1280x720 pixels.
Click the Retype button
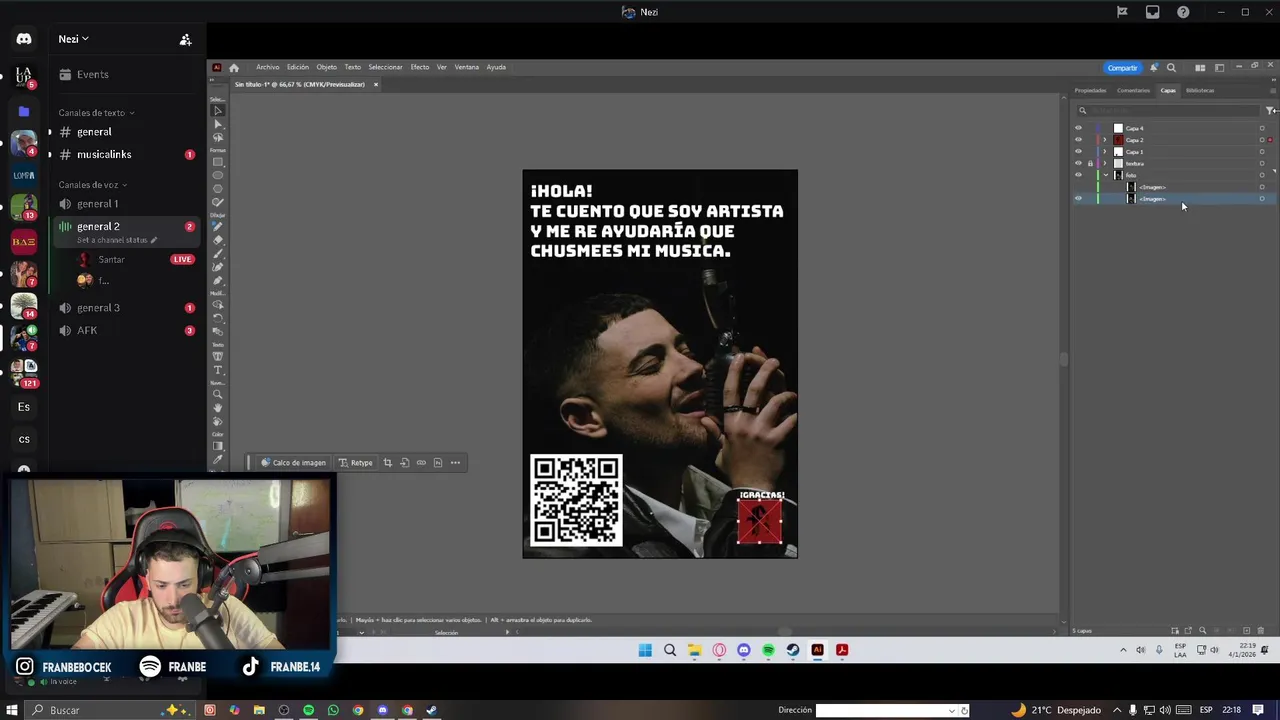coord(356,463)
